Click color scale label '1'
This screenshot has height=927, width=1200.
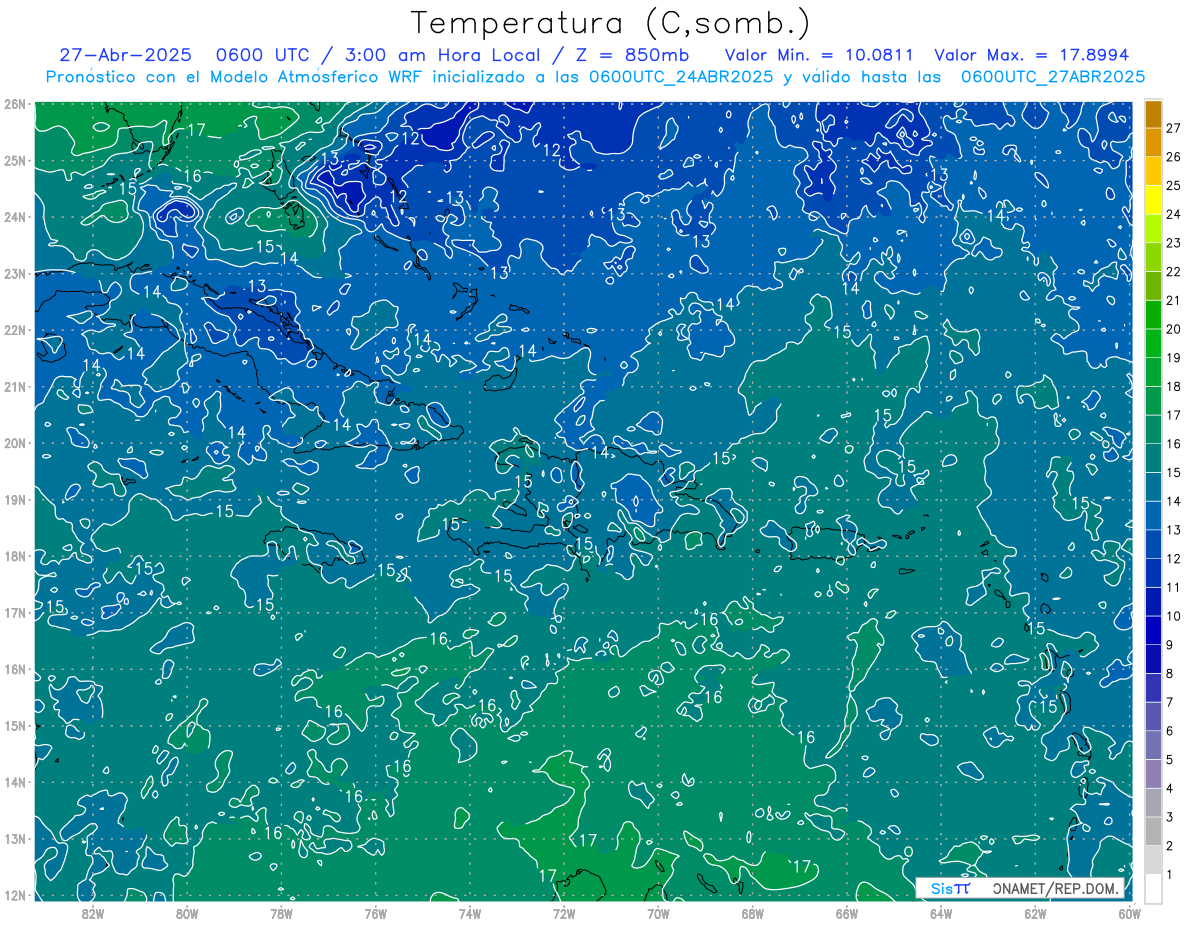(1170, 874)
